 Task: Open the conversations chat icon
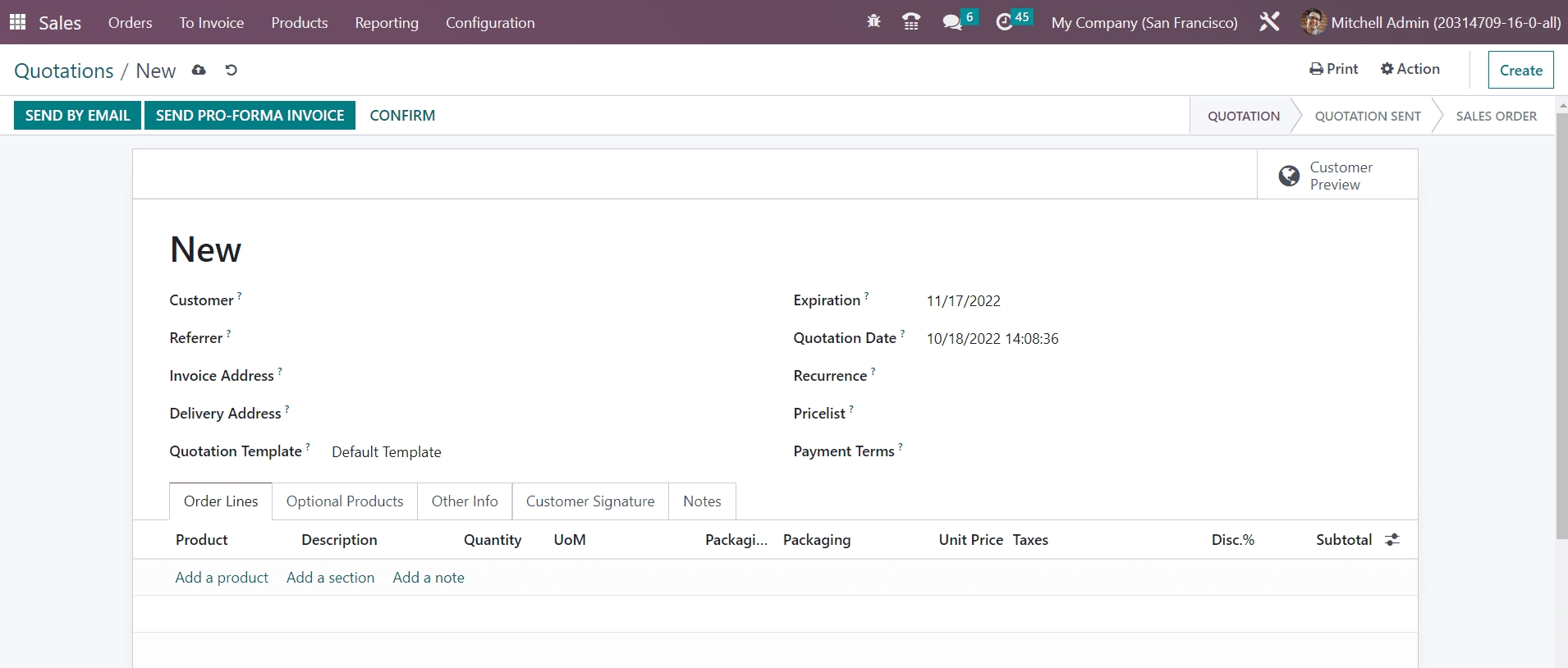pyautogui.click(x=952, y=22)
